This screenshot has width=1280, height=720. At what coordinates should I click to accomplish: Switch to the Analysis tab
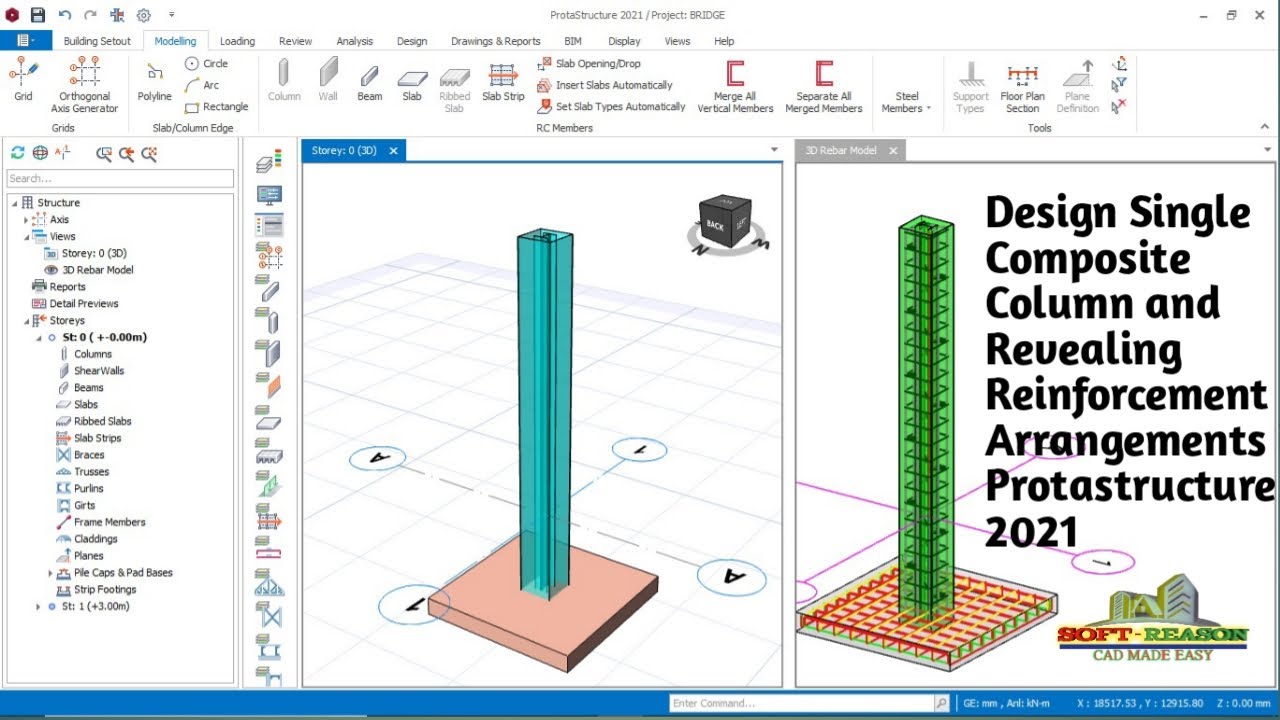tap(354, 41)
